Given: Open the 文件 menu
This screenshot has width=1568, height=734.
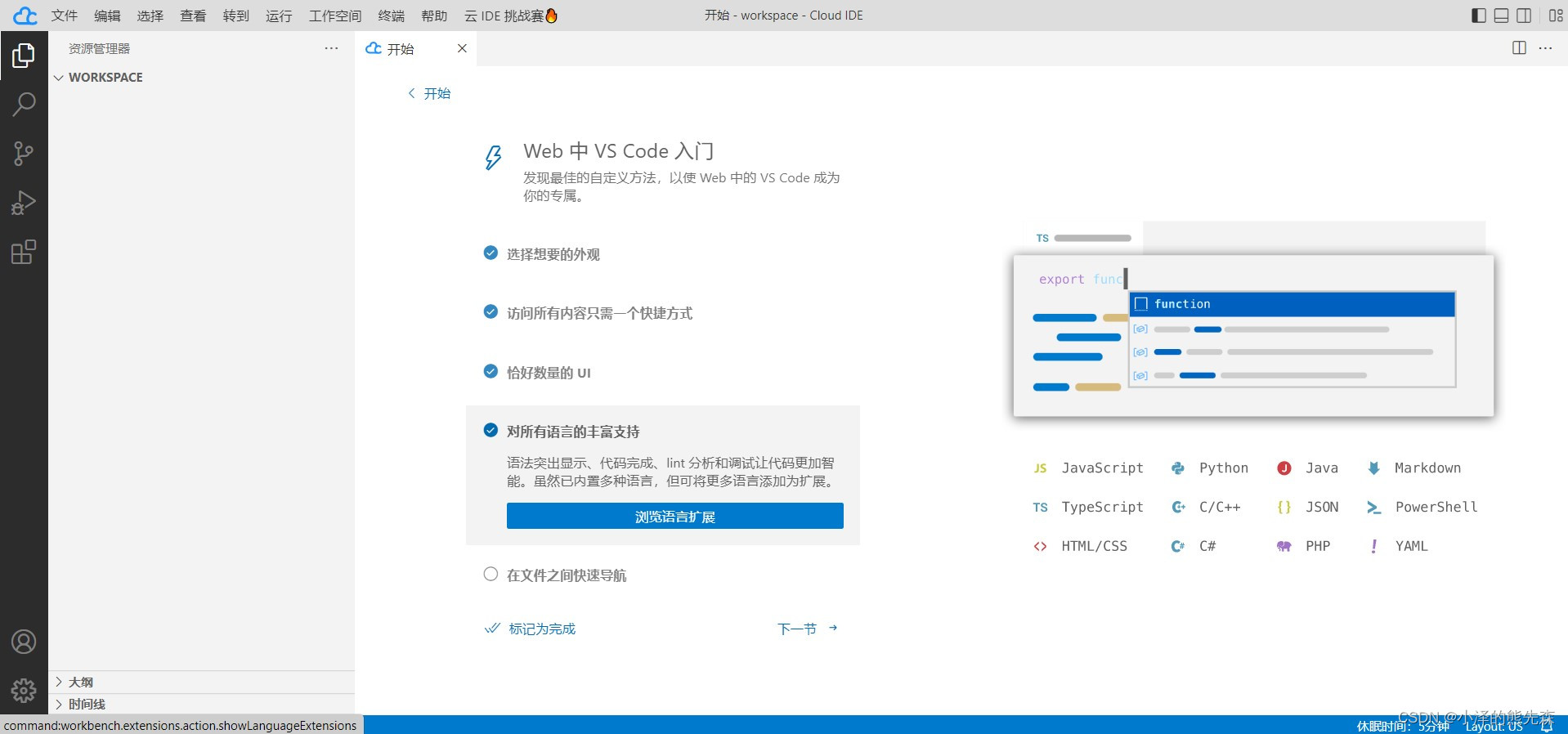Looking at the screenshot, I should coord(65,16).
